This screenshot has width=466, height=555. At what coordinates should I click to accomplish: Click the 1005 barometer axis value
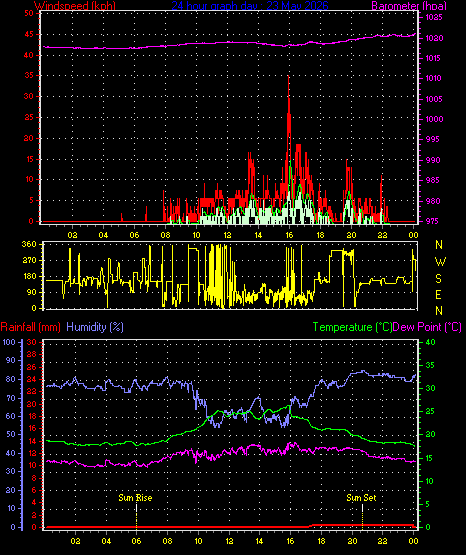coord(434,99)
